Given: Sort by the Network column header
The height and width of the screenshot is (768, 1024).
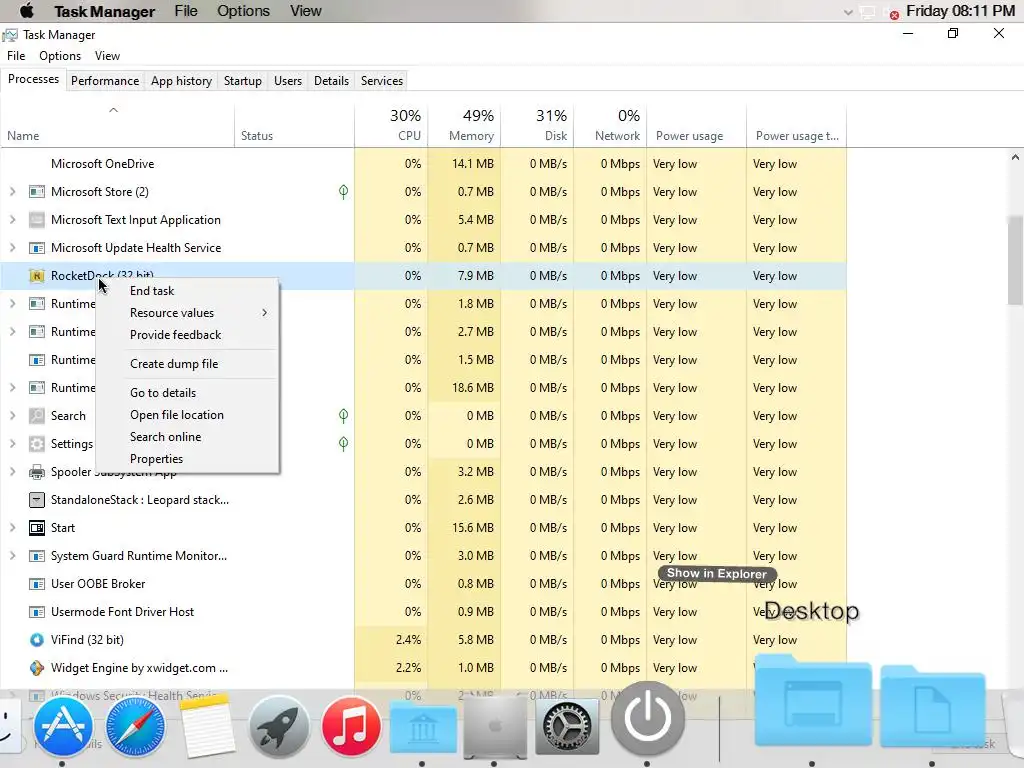Looking at the screenshot, I should click(610, 125).
